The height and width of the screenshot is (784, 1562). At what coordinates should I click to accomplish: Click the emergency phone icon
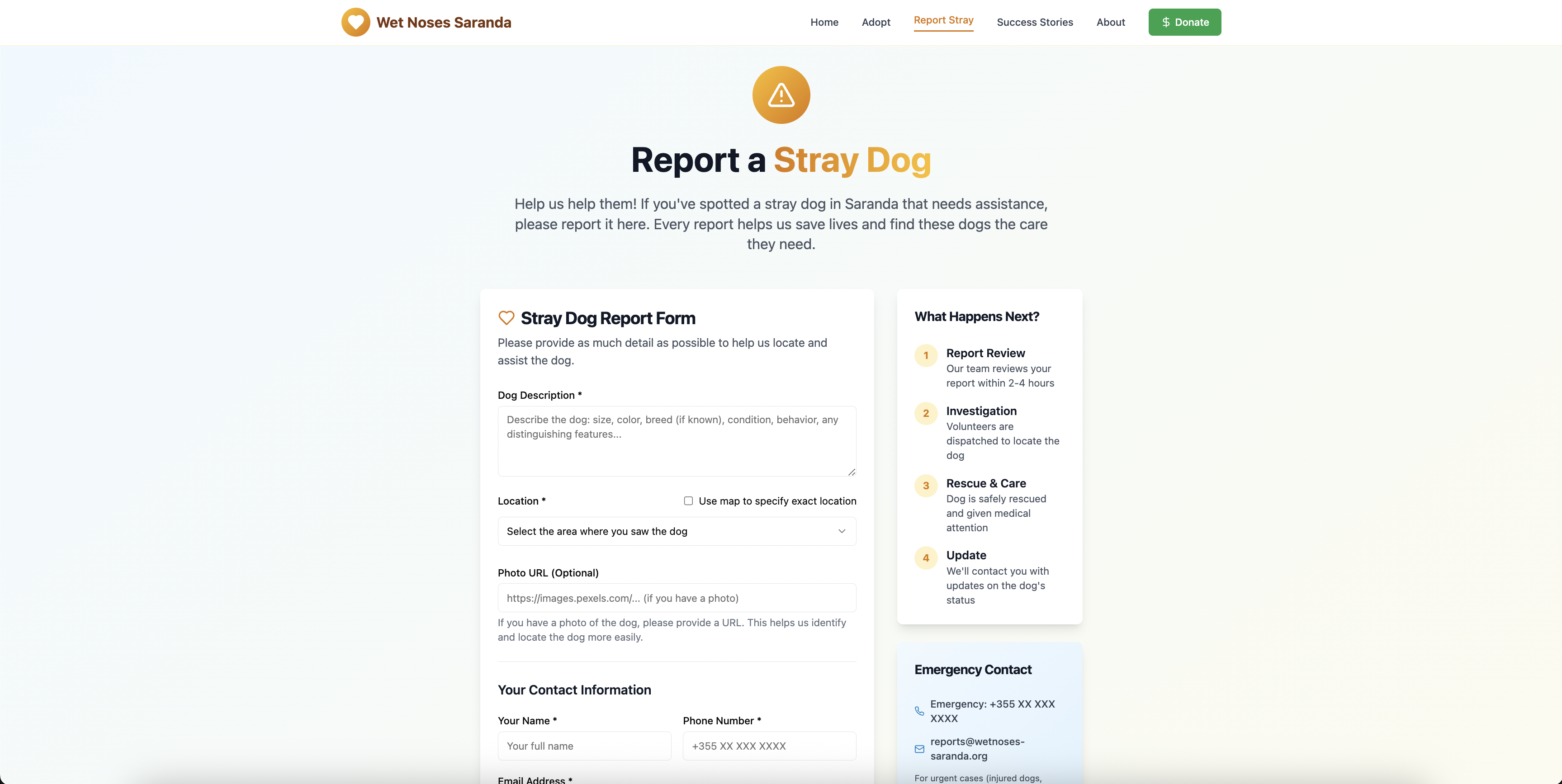[x=919, y=711]
